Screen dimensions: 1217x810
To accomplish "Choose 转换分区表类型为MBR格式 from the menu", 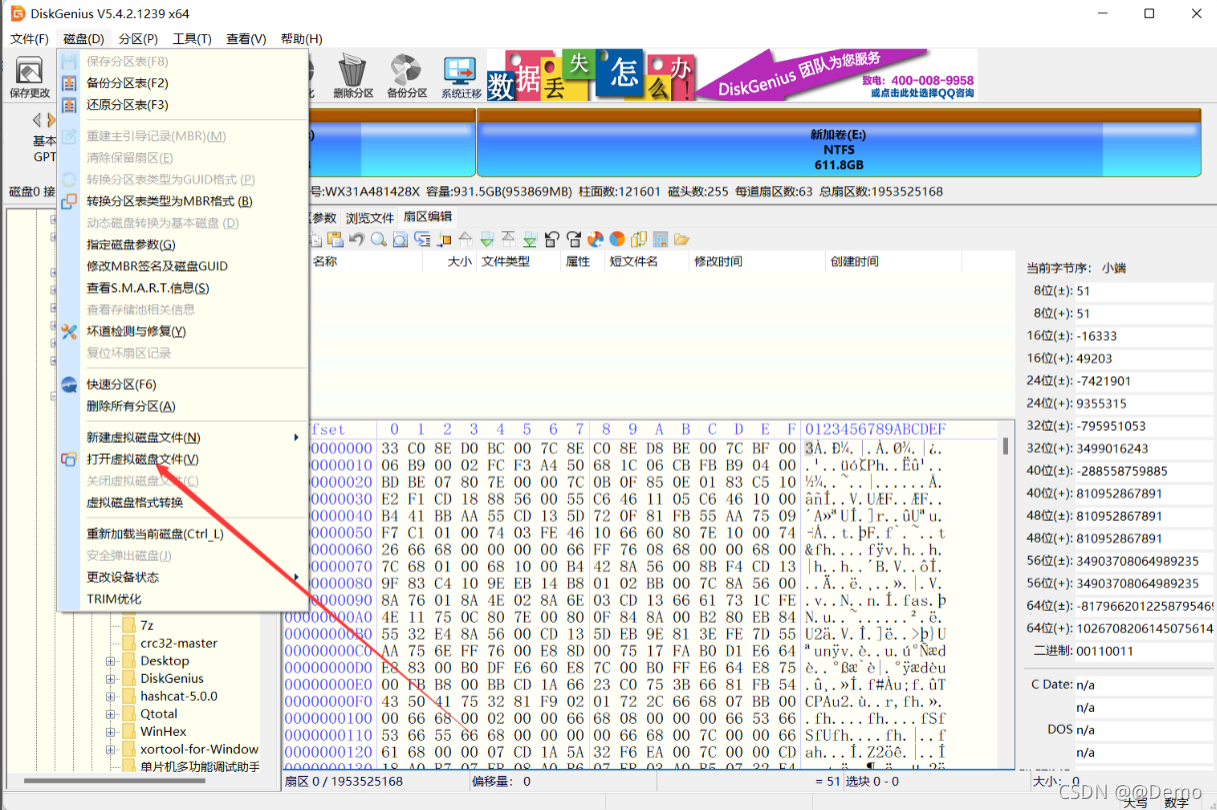I will pos(169,201).
